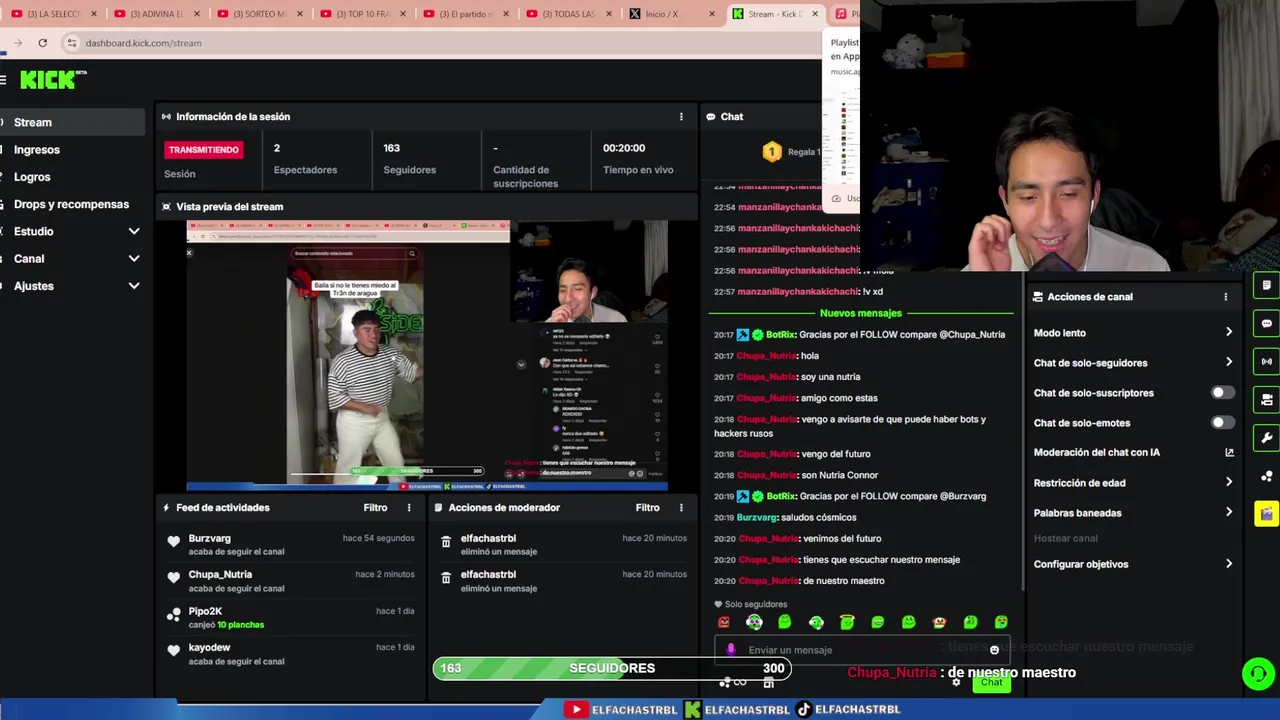Image resolution: width=1280 pixels, height=720 pixels.
Task: Open the broadcast signal widget in the right sidebar
Action: tap(1266, 362)
